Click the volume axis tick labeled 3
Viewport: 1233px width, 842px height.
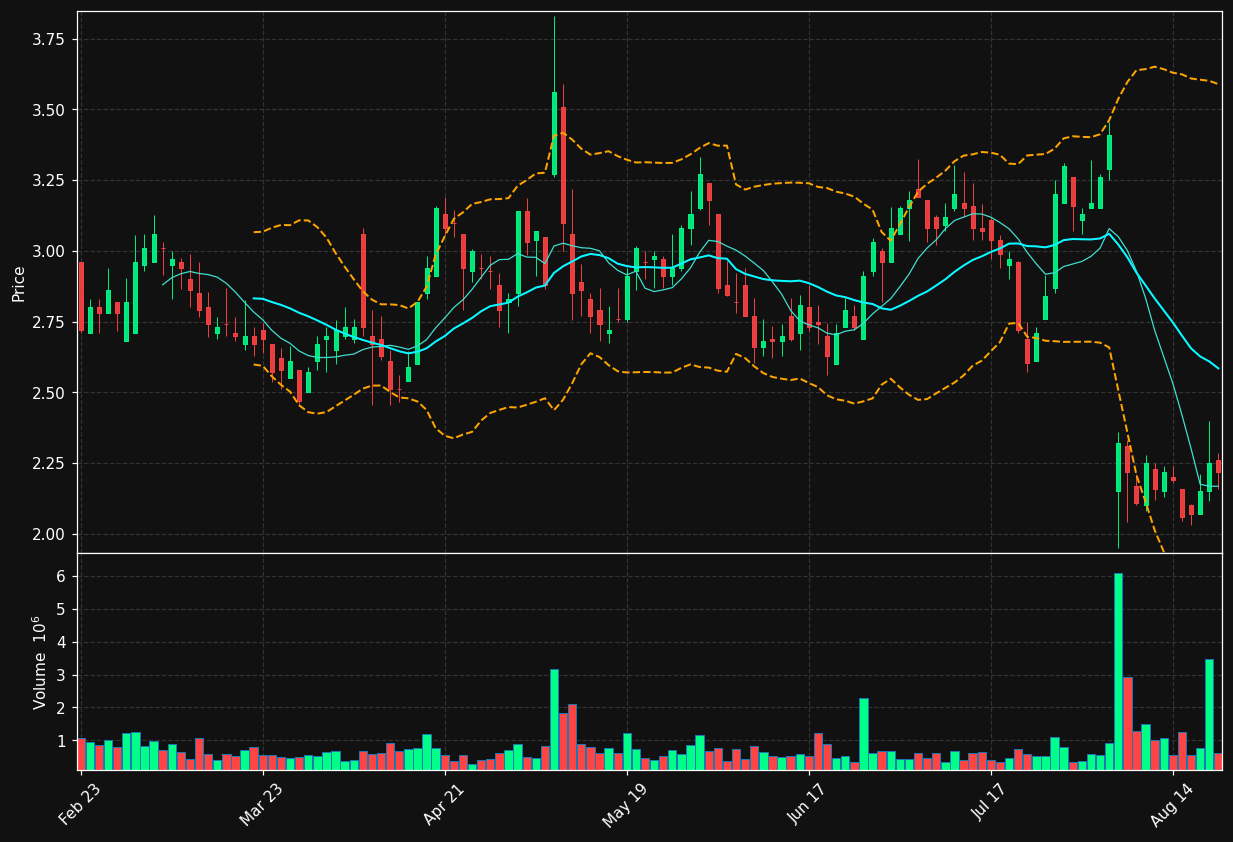click(x=60, y=676)
